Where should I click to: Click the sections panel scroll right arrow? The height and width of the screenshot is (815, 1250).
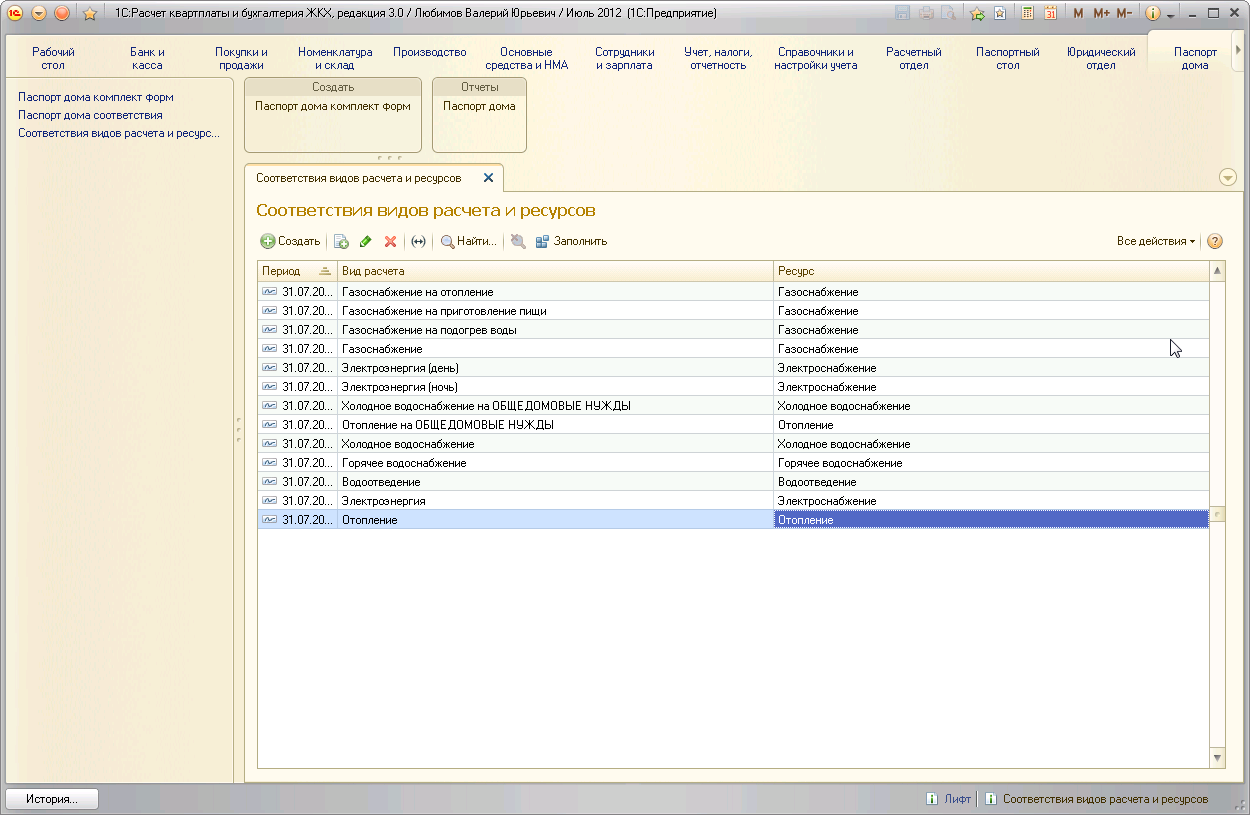pos(1238,49)
